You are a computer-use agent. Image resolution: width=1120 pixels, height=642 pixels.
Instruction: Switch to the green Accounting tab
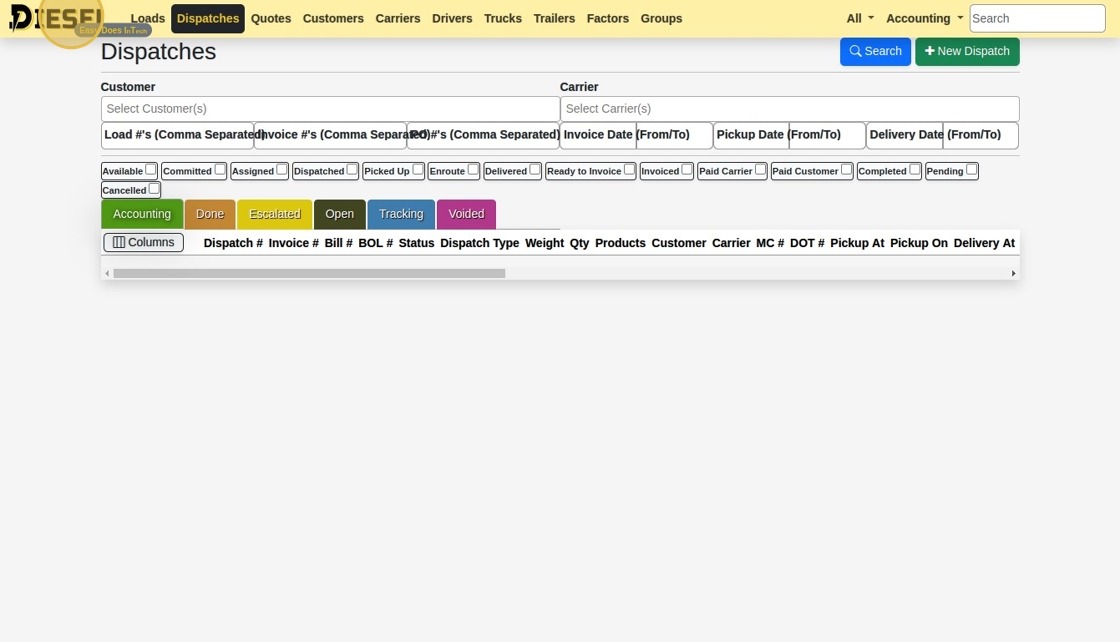pyautogui.click(x=142, y=214)
